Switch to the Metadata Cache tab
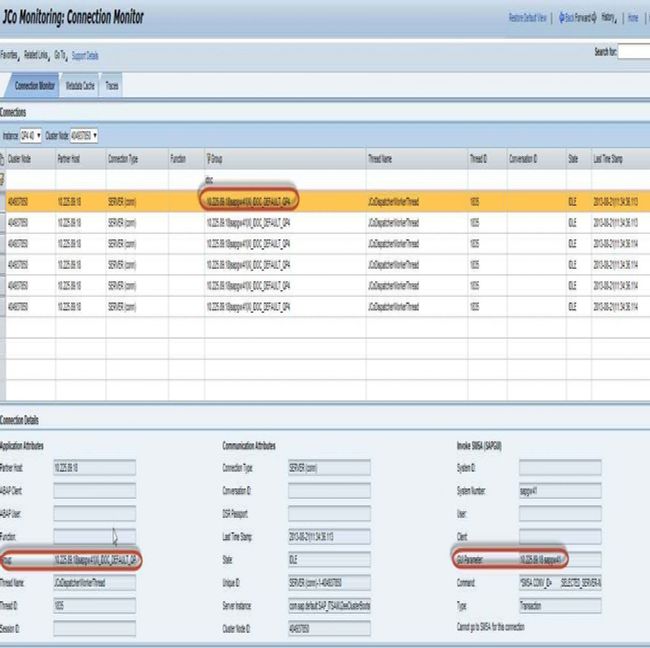The image size is (650, 648). tap(80, 86)
